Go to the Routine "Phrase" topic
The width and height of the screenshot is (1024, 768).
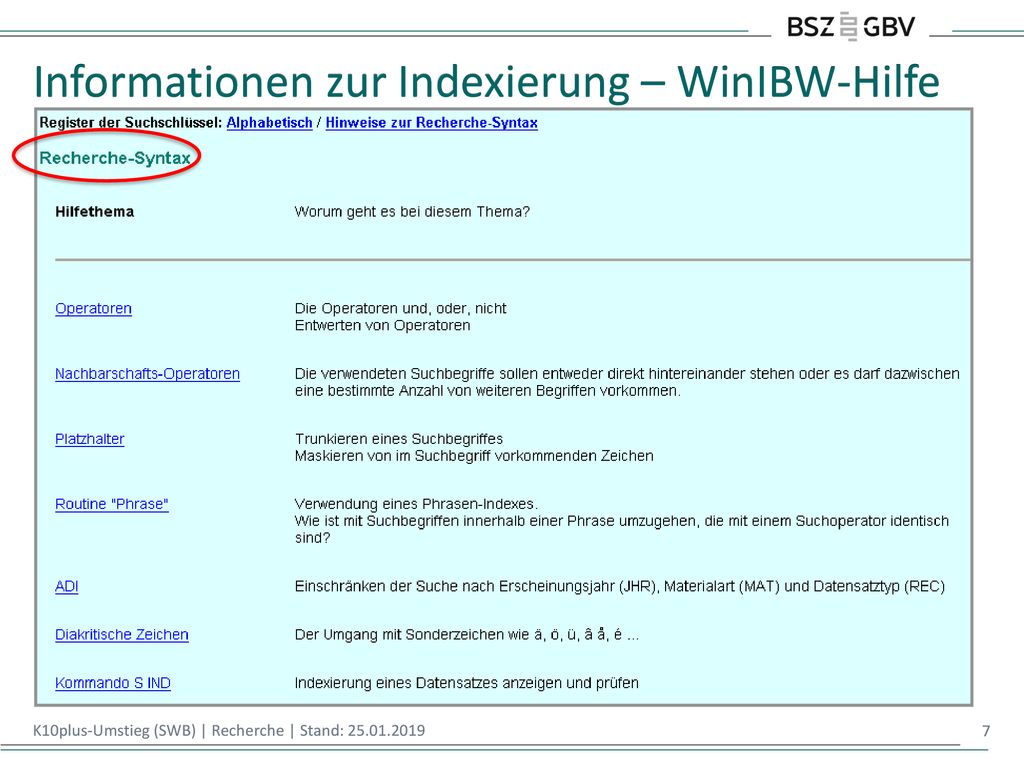tap(112, 504)
